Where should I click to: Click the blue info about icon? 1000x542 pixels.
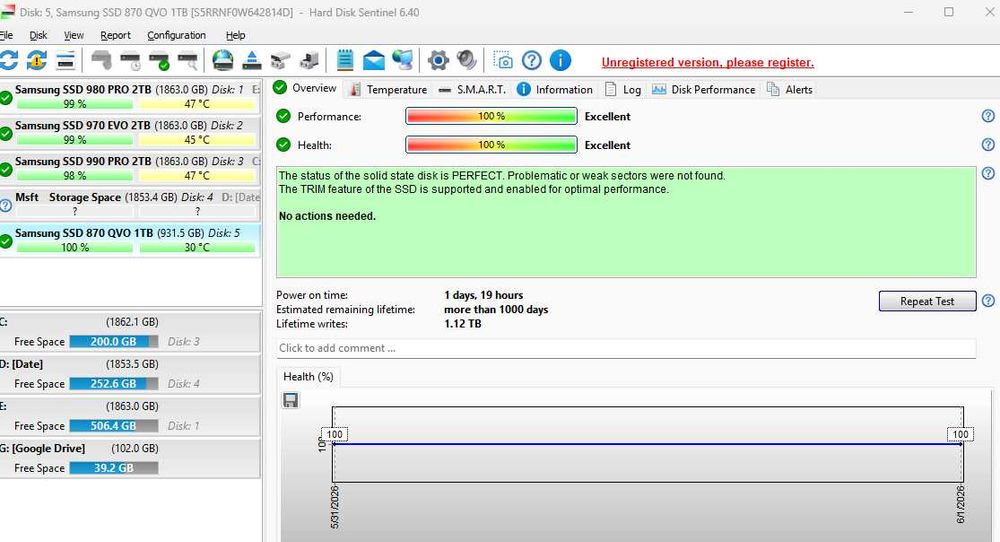[x=560, y=61]
